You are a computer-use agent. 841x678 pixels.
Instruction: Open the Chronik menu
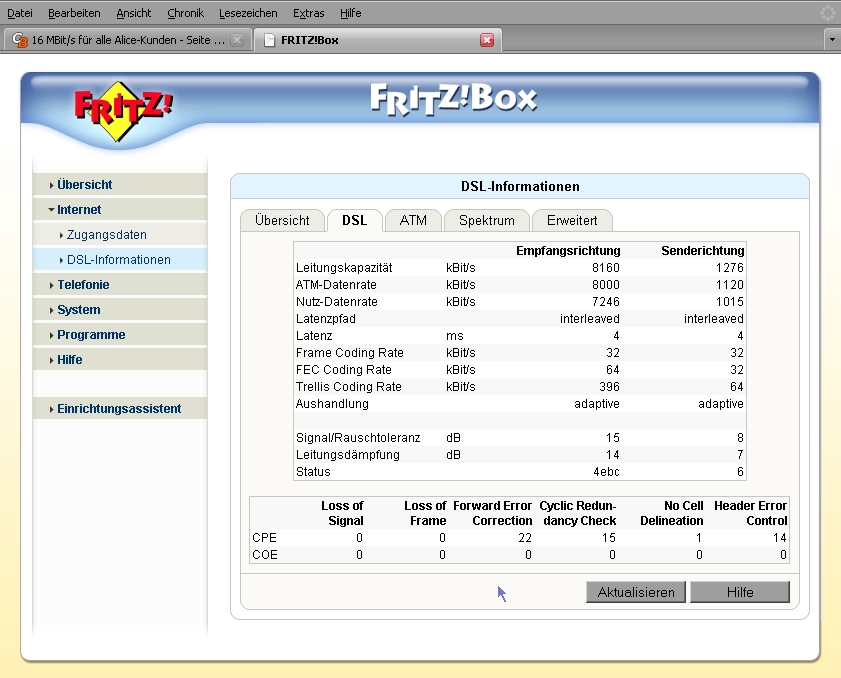click(185, 13)
